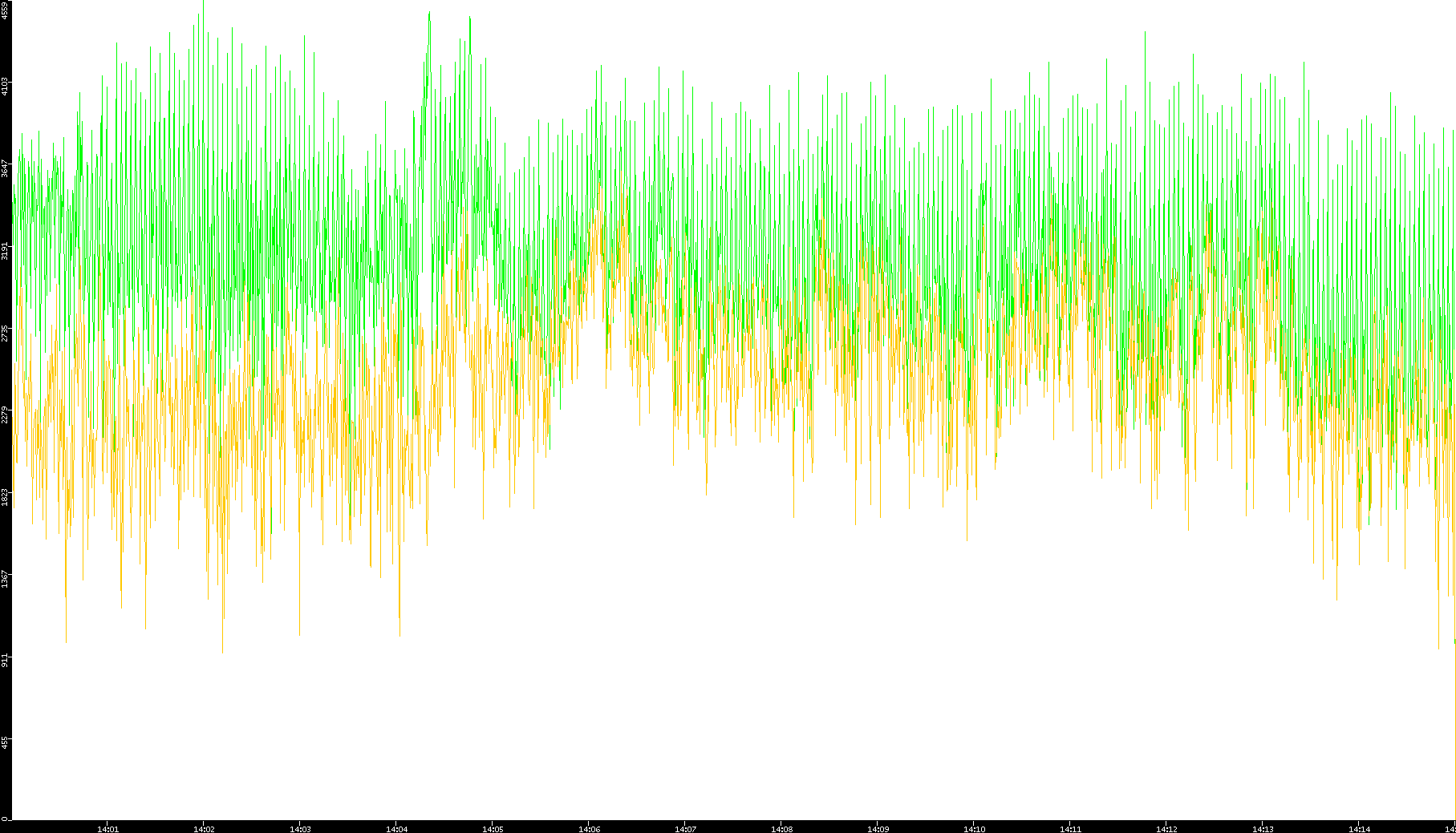Click the 4559 value on the vertical axis

5,10
